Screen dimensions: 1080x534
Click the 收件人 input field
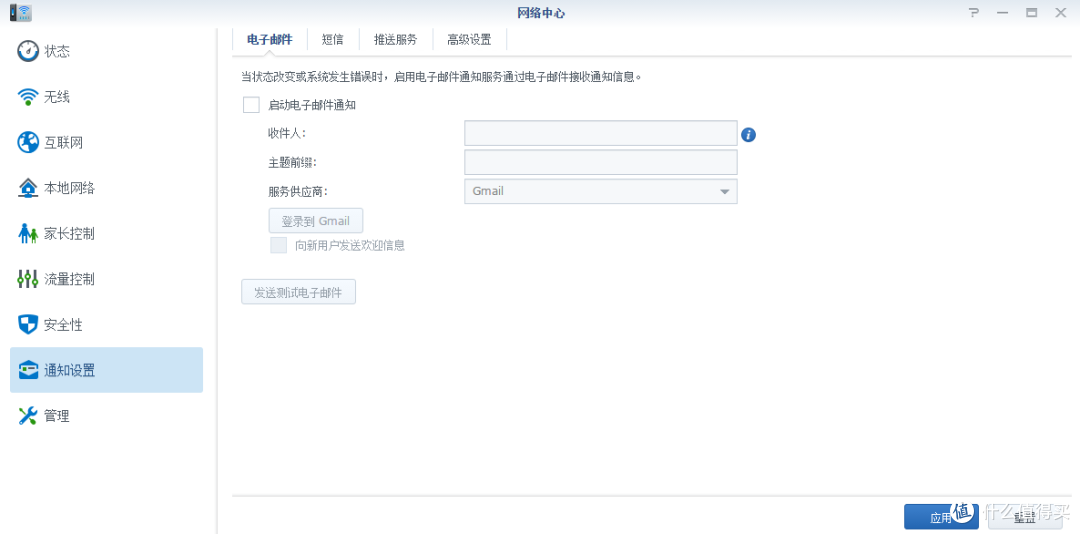click(601, 133)
